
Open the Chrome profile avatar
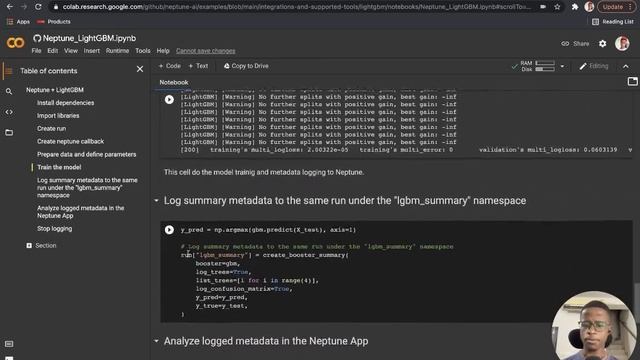coord(589,7)
